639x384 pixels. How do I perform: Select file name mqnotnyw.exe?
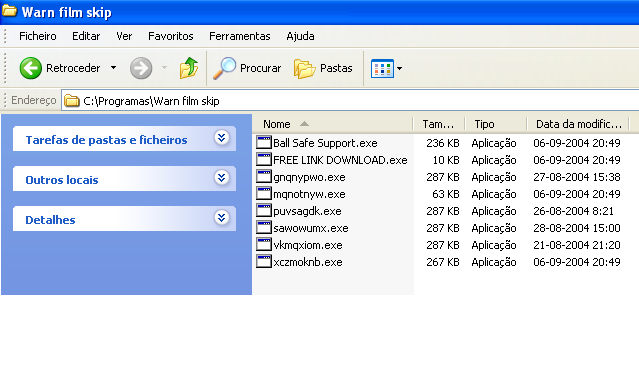tap(309, 194)
